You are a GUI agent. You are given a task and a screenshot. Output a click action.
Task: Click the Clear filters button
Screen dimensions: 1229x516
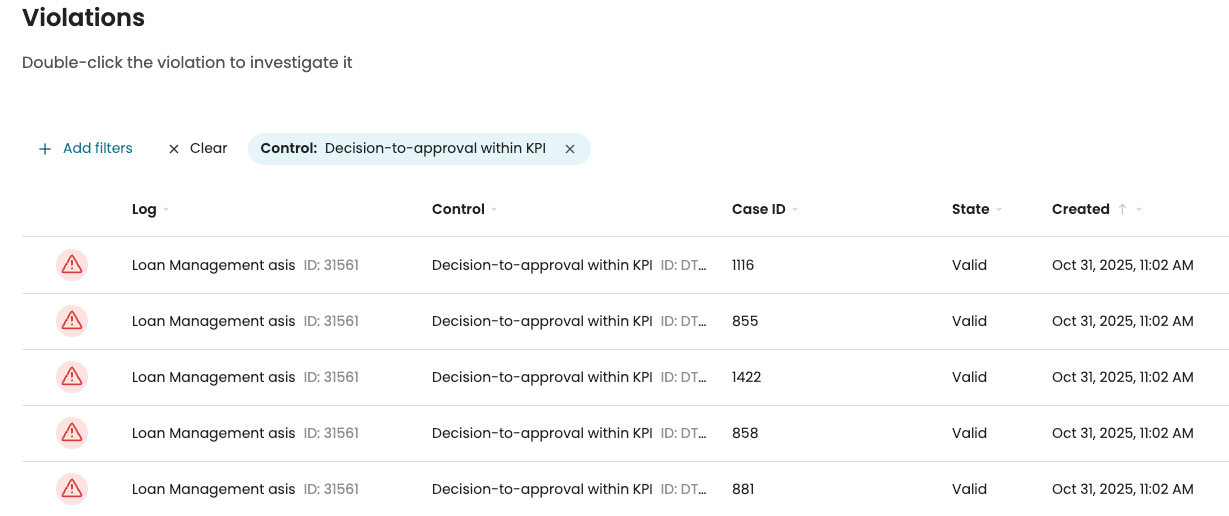pyautogui.click(x=208, y=149)
